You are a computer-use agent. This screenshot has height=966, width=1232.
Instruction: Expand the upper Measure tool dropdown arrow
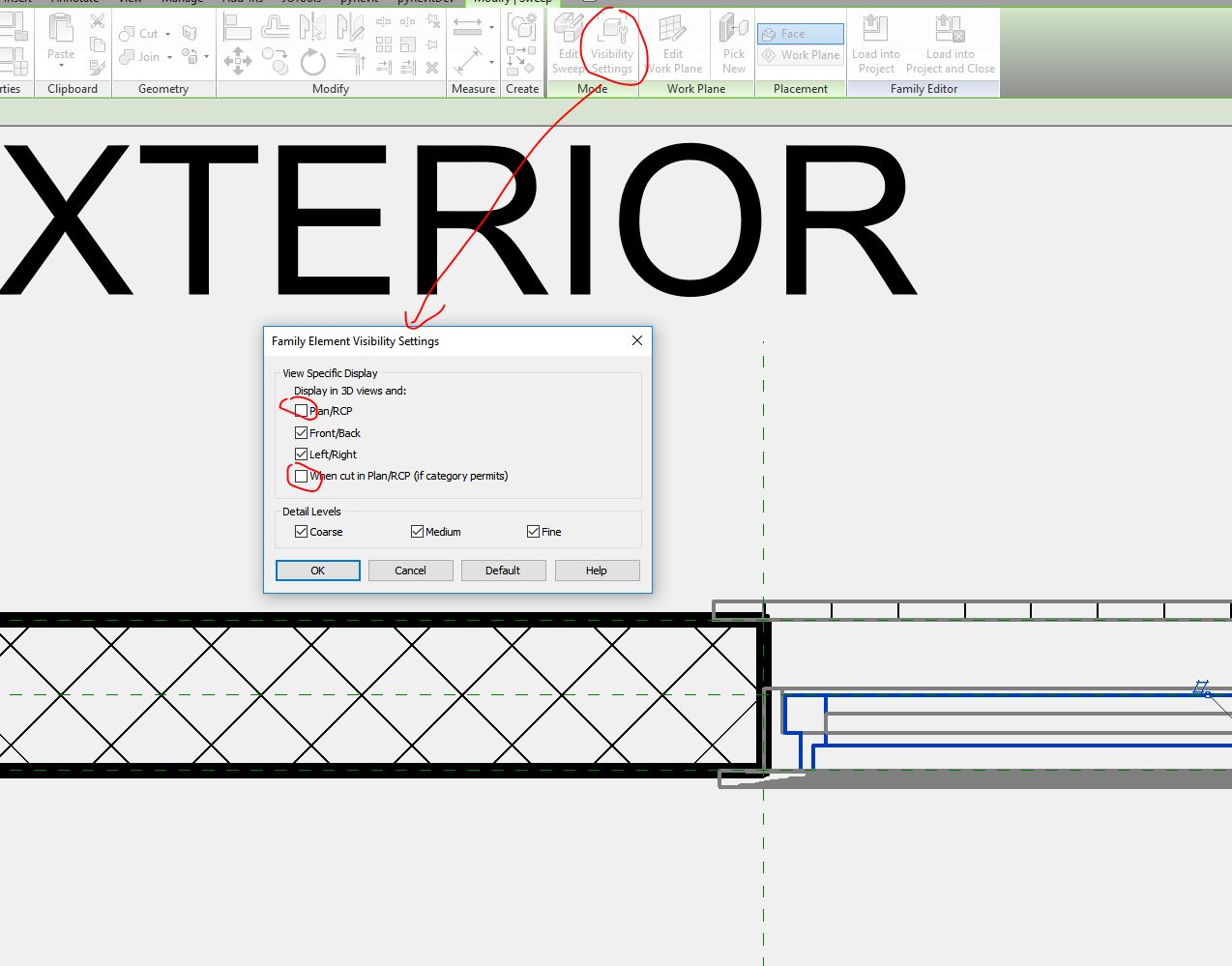(491, 27)
